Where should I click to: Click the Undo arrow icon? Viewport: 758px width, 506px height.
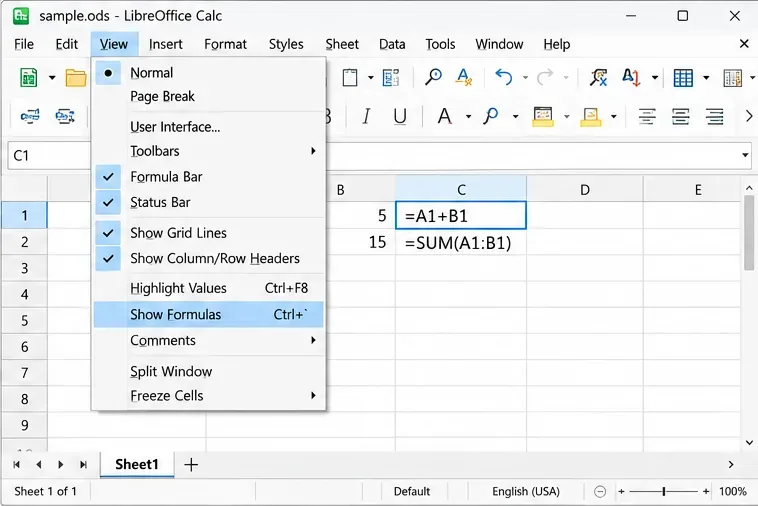tap(504, 77)
